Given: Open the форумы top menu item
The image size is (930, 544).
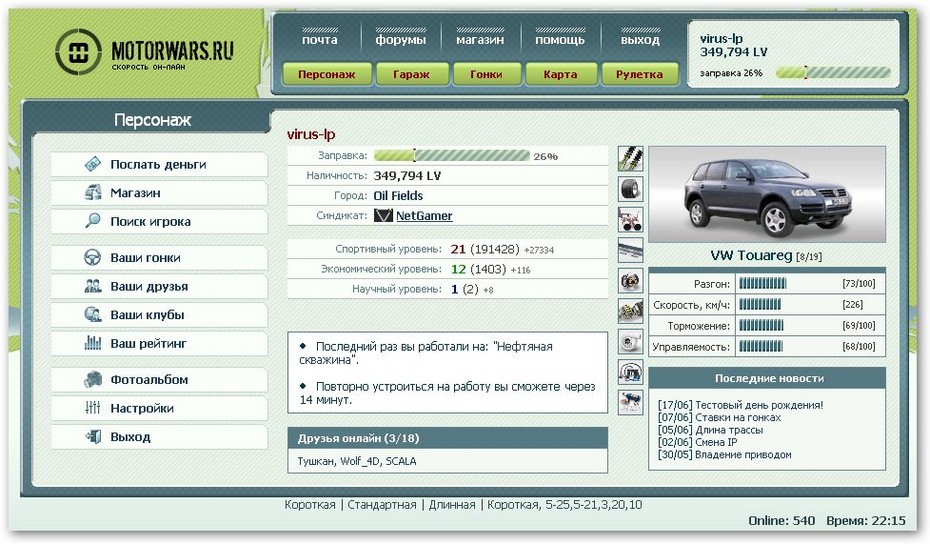Looking at the screenshot, I should tap(400, 40).
